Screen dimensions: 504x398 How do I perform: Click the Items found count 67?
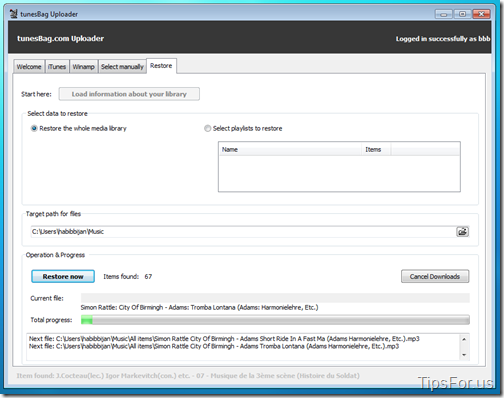pyautogui.click(x=148, y=277)
